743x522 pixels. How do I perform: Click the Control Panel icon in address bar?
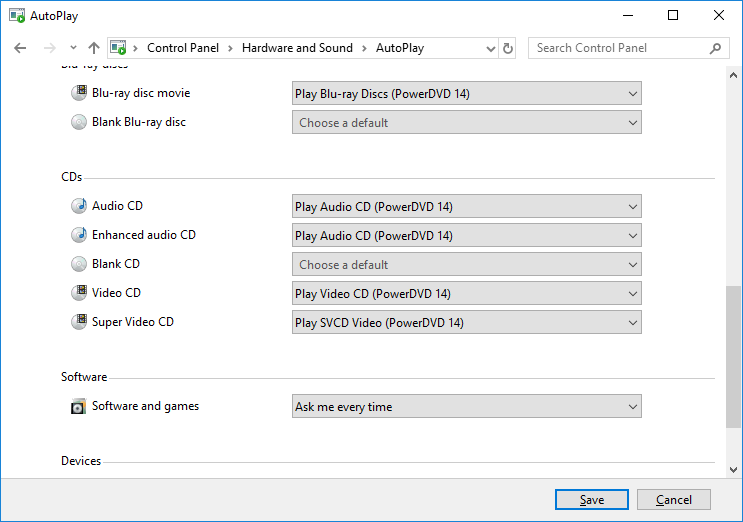coord(118,48)
